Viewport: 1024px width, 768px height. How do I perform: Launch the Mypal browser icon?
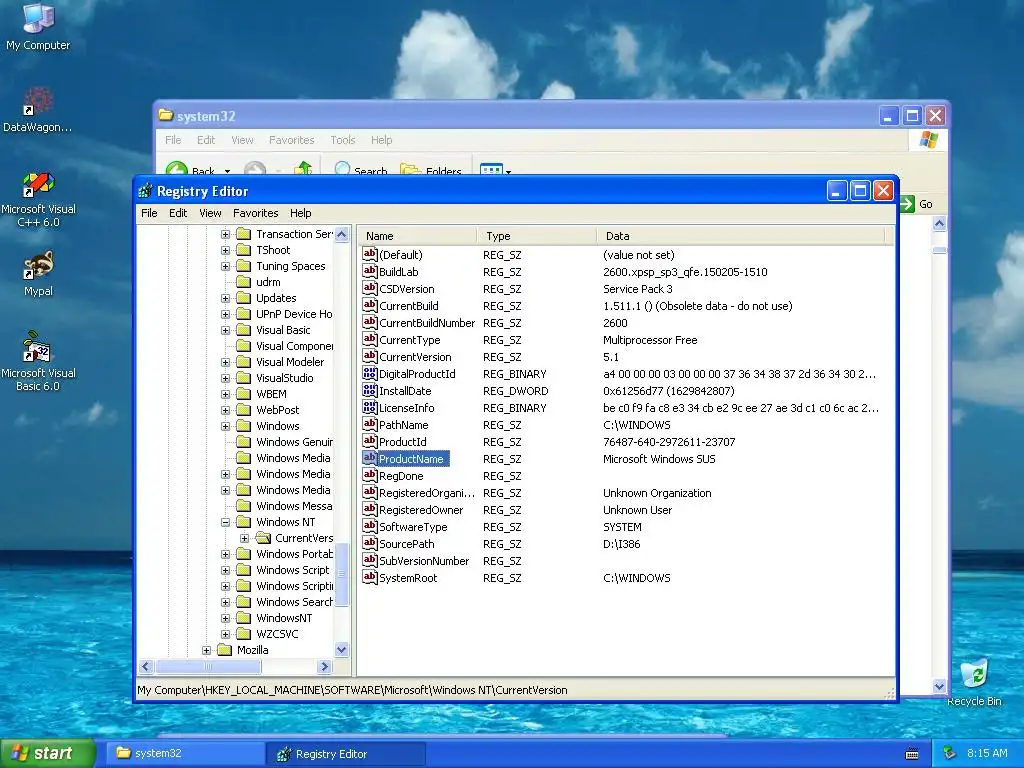pos(38,274)
